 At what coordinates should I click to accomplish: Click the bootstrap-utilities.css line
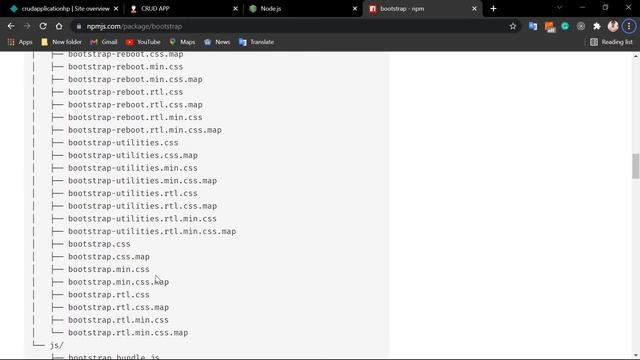tap(123, 142)
